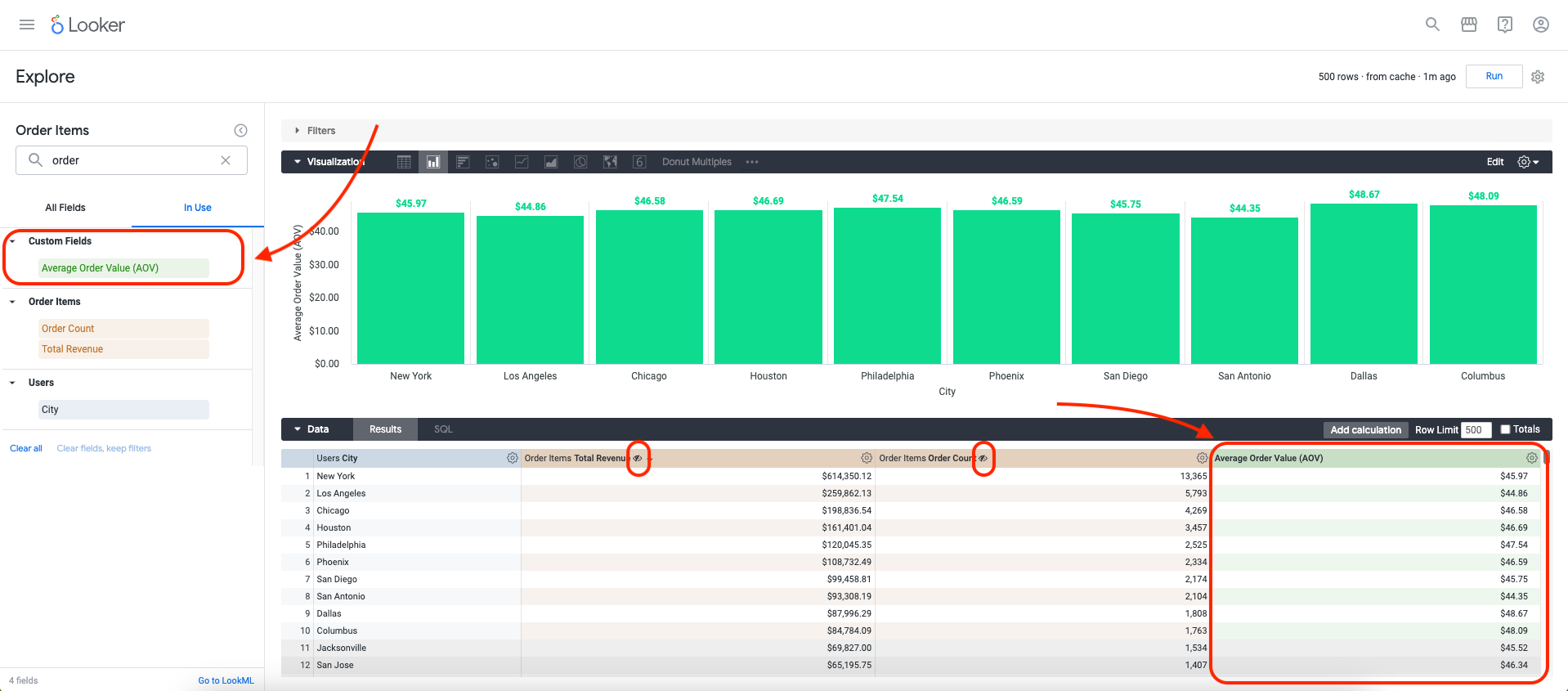Viewport: 1568px width, 691px height.
Task: Select the Table visualization icon
Action: [404, 162]
